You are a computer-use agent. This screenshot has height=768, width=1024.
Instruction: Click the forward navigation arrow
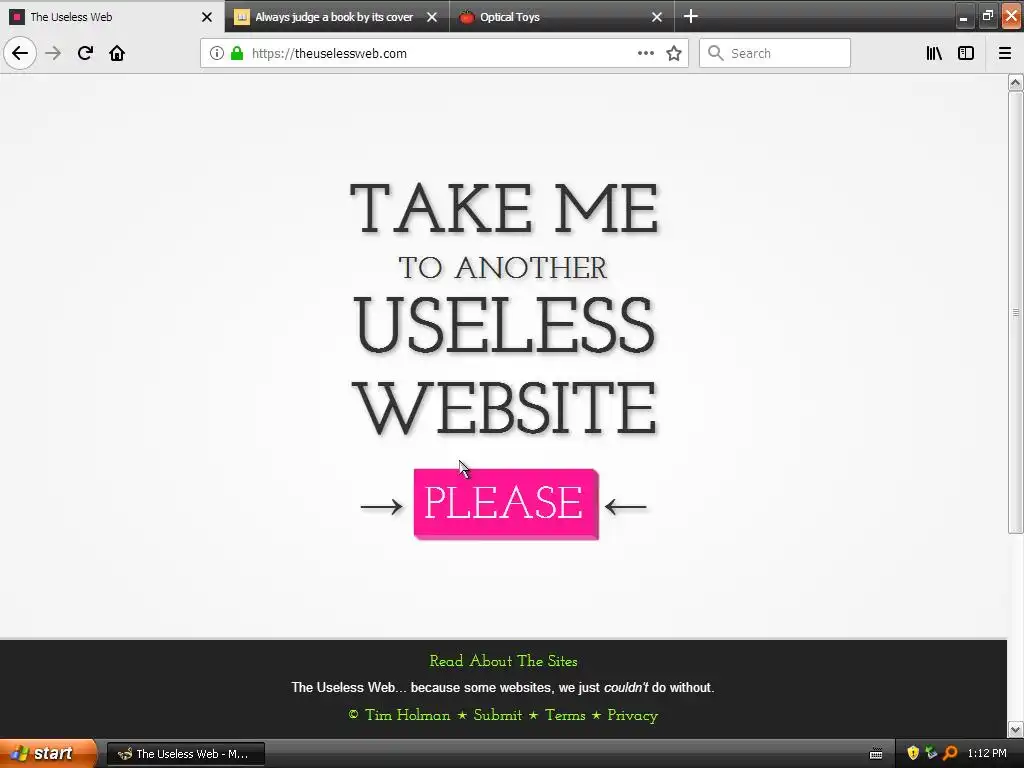tap(53, 53)
